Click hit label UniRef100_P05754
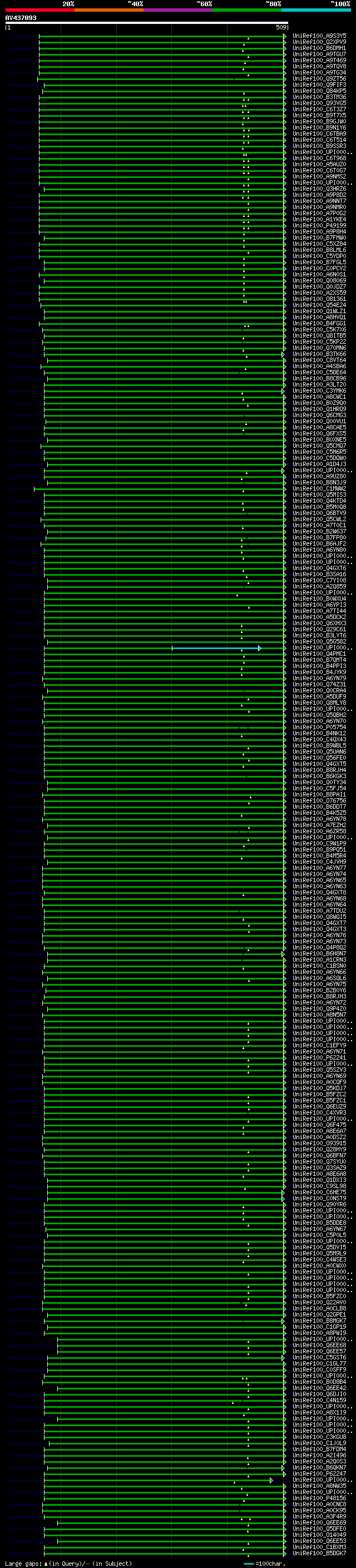This screenshot has height=1568, width=356. [x=319, y=728]
